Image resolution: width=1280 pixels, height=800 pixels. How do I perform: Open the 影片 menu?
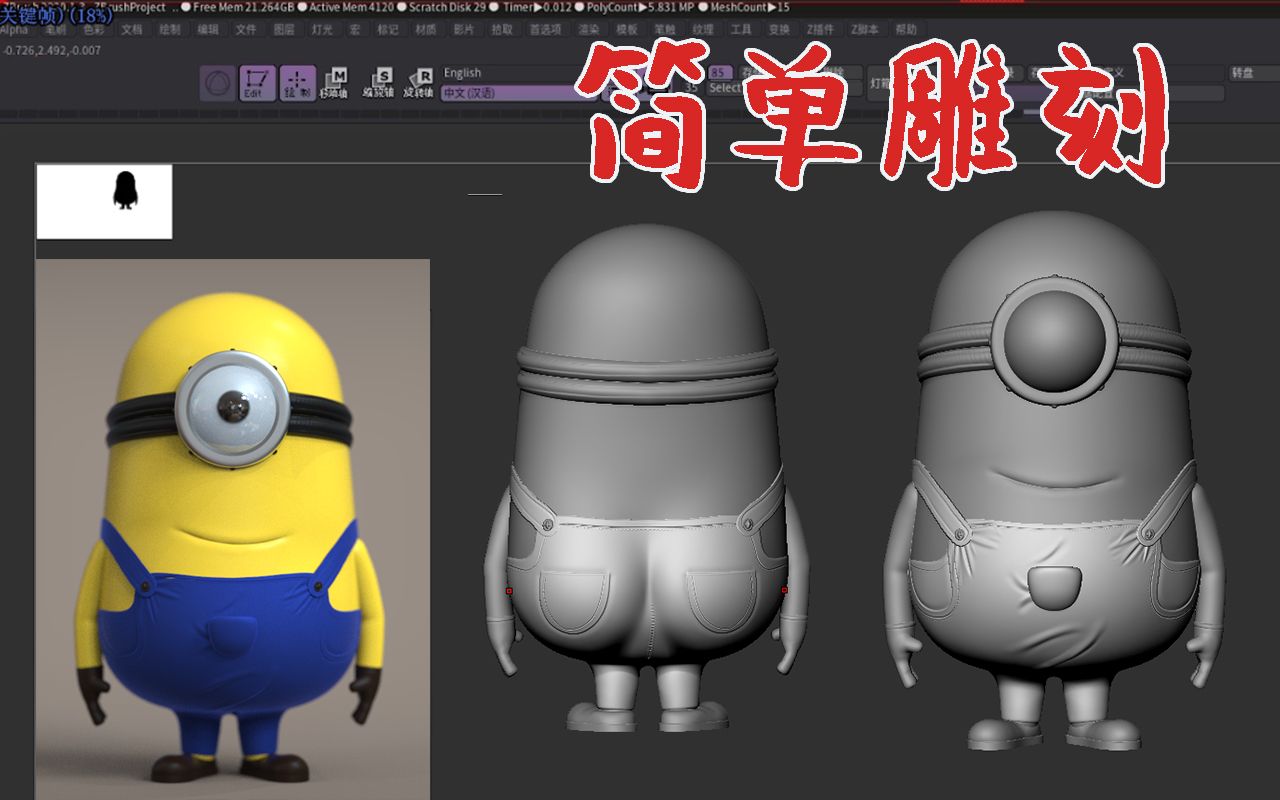[x=464, y=30]
